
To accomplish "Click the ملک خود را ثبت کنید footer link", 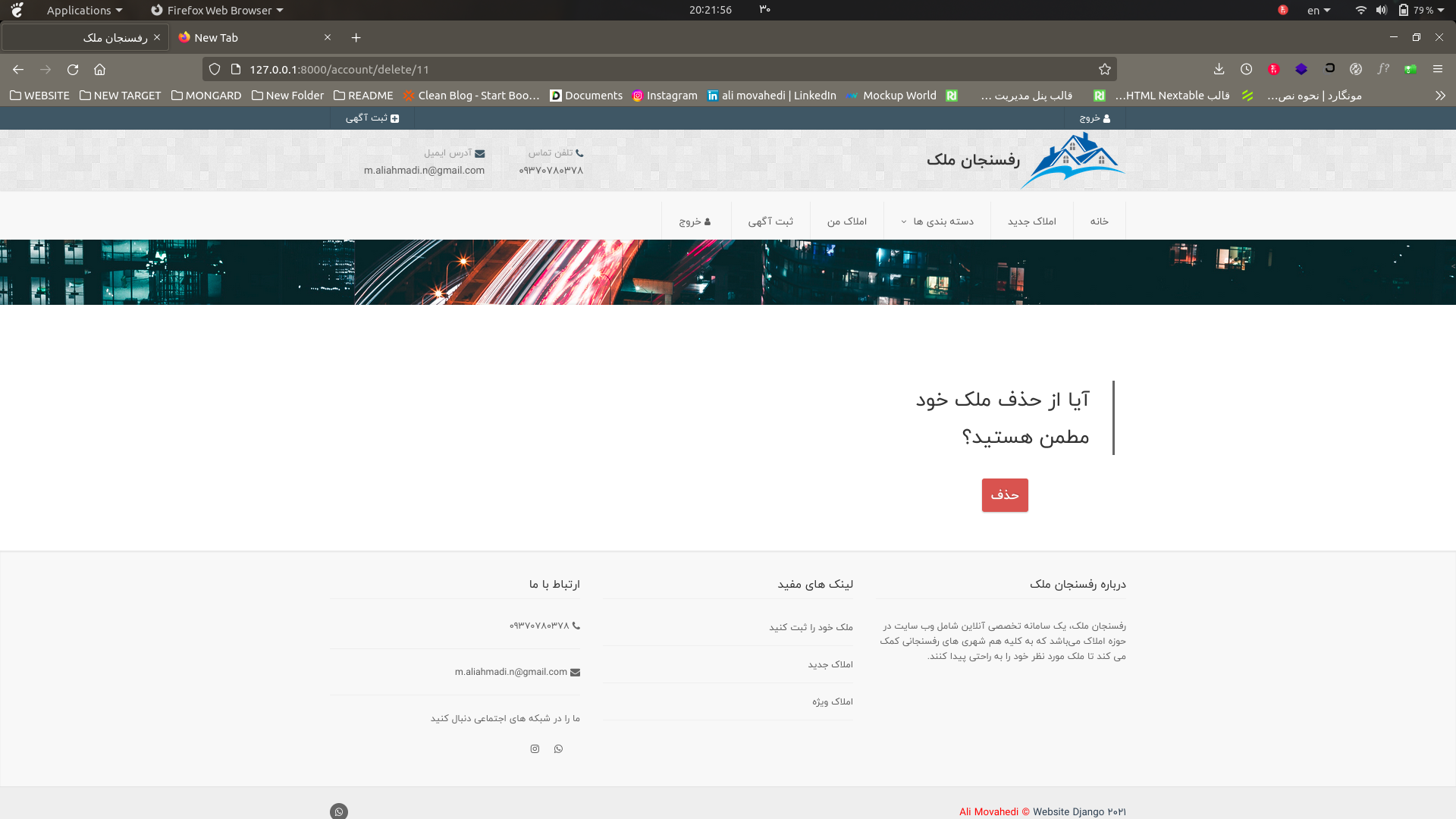I will click(x=811, y=627).
